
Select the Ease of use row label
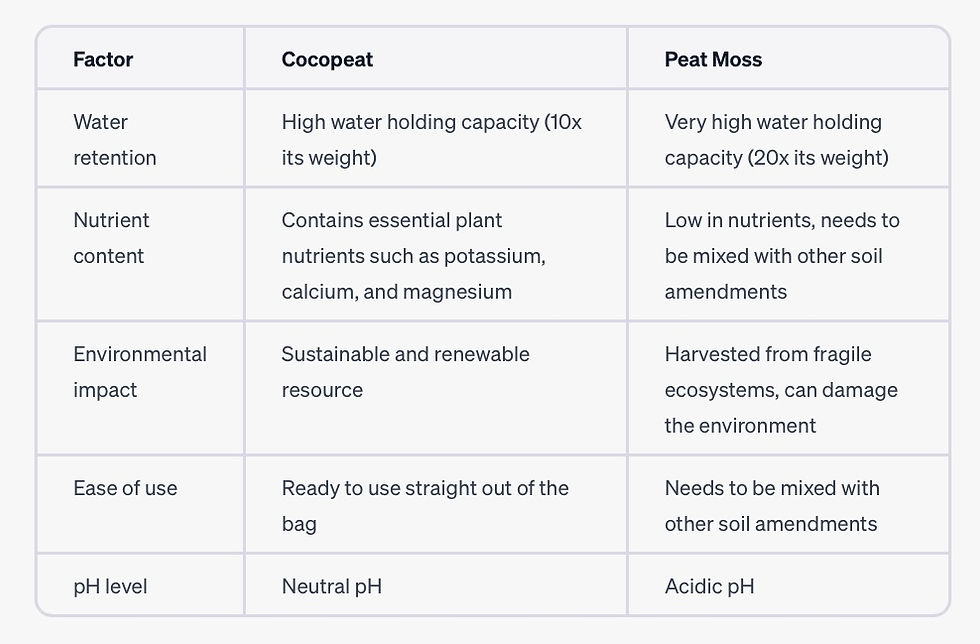(125, 488)
